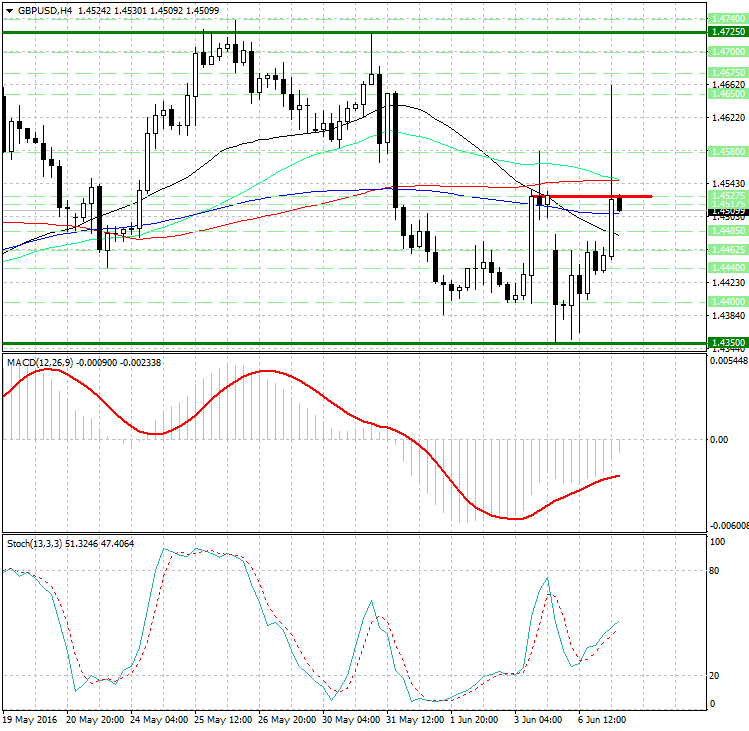Click the 19 May 2016 date label

(x=32, y=719)
